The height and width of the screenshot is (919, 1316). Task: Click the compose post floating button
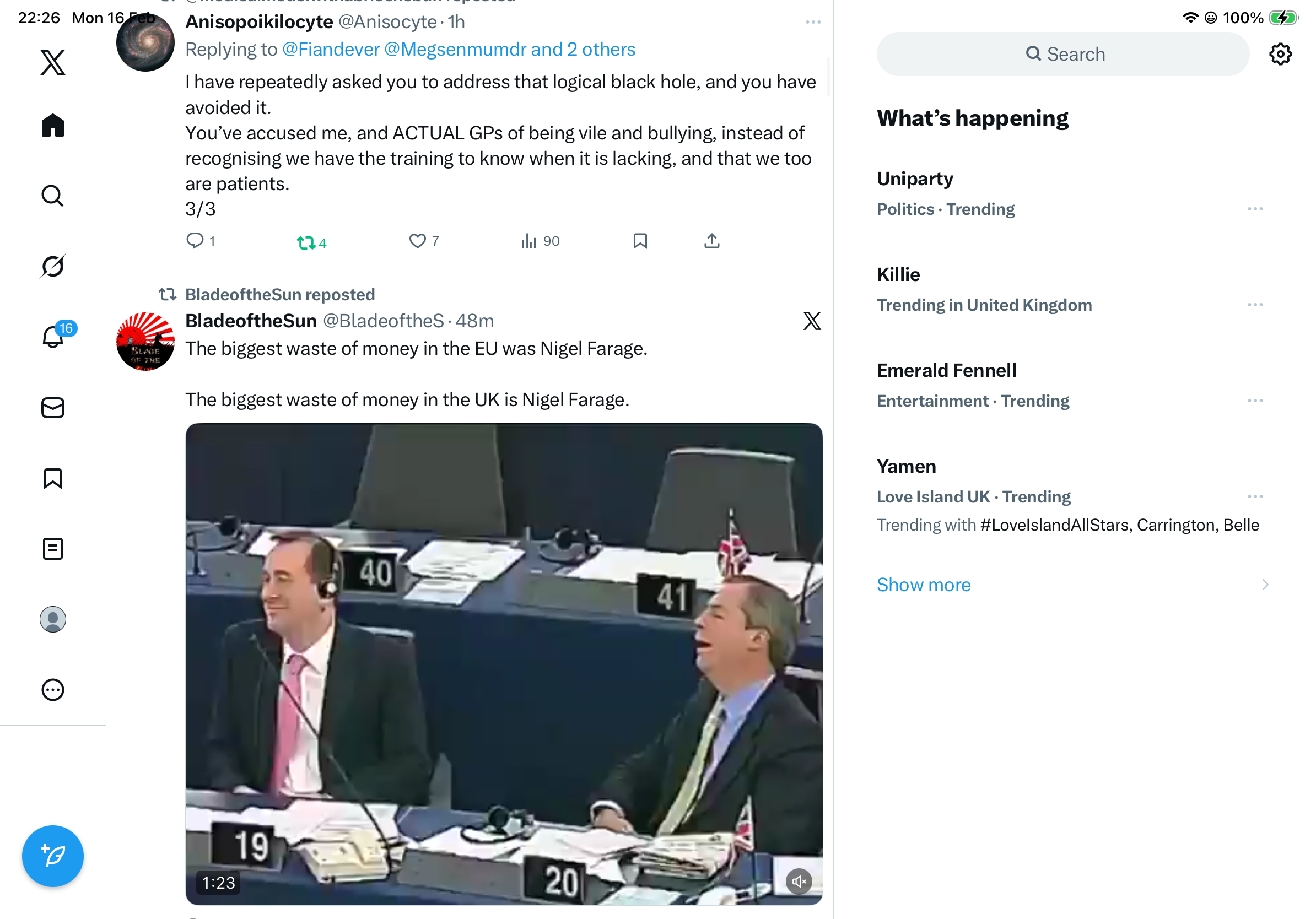53,856
